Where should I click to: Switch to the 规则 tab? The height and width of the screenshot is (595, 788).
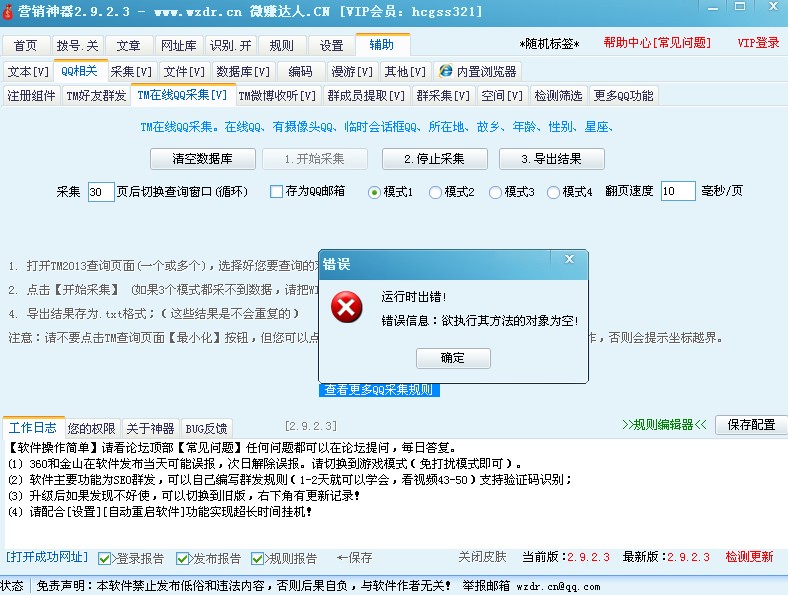pos(281,45)
